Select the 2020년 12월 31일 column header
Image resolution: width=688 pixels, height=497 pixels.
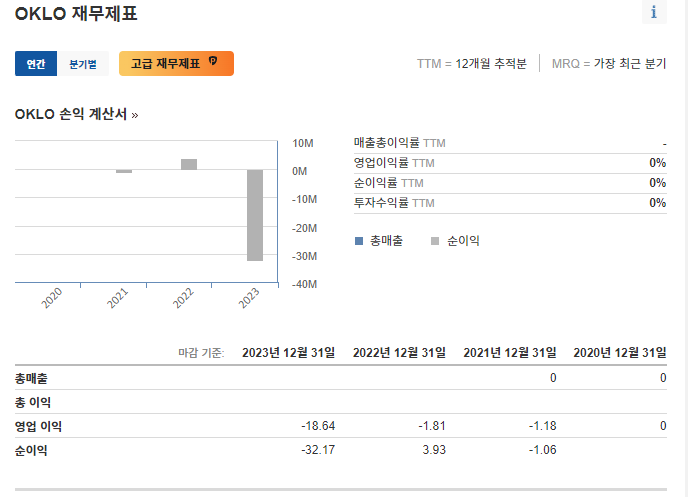coord(620,352)
